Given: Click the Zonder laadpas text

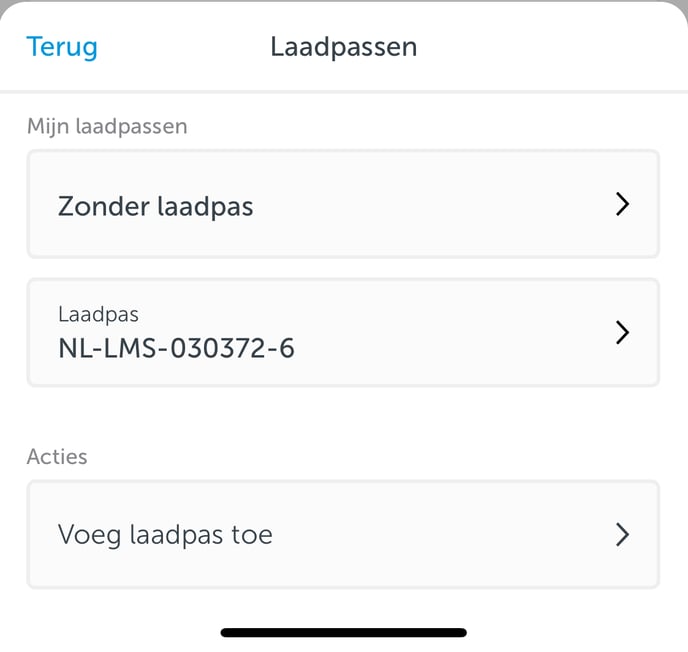Looking at the screenshot, I should tap(155, 206).
